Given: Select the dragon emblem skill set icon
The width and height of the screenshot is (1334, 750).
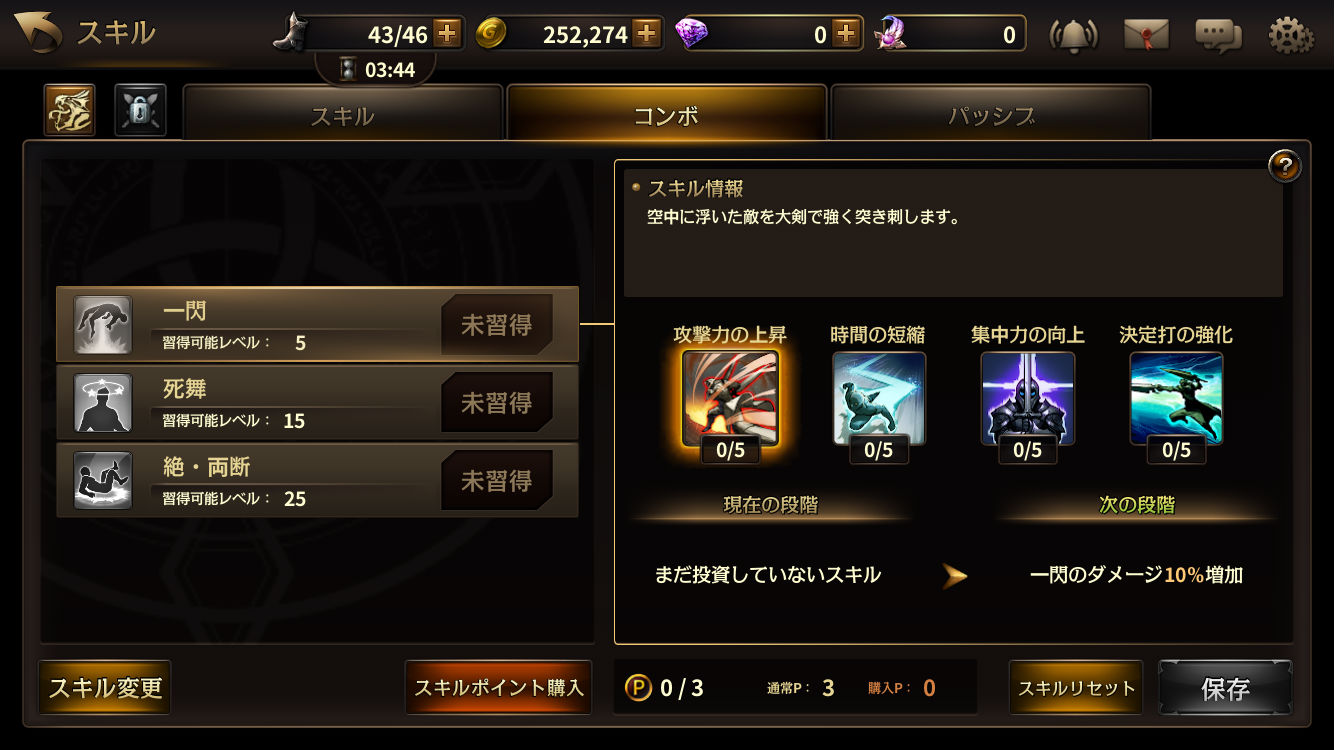Looking at the screenshot, I should point(70,110).
